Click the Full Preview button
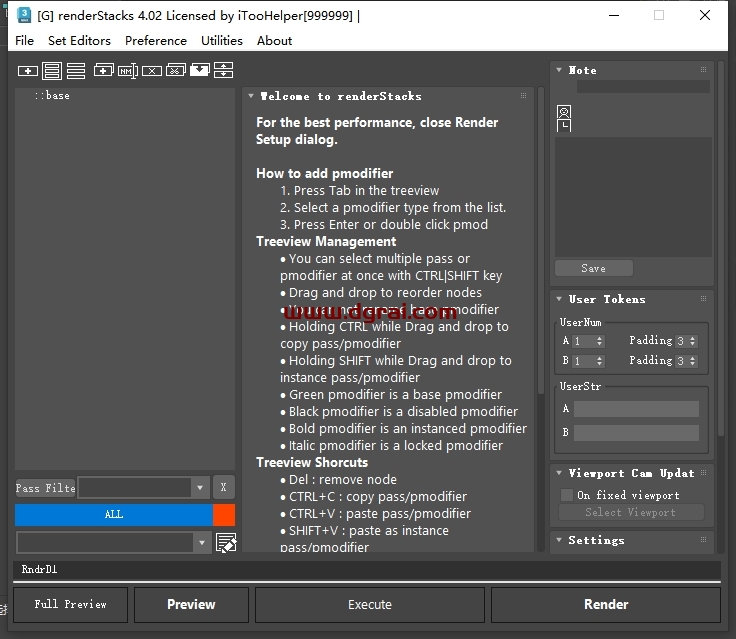 coord(70,604)
